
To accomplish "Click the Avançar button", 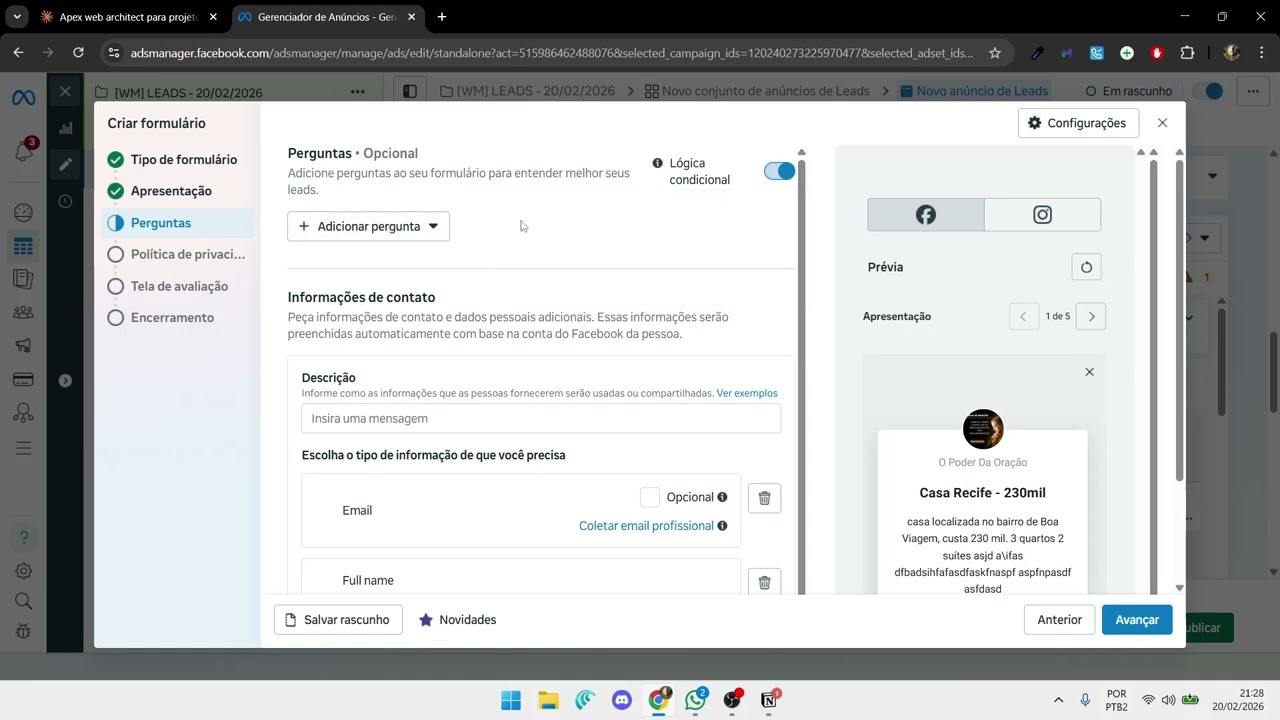I will pyautogui.click(x=1137, y=620).
